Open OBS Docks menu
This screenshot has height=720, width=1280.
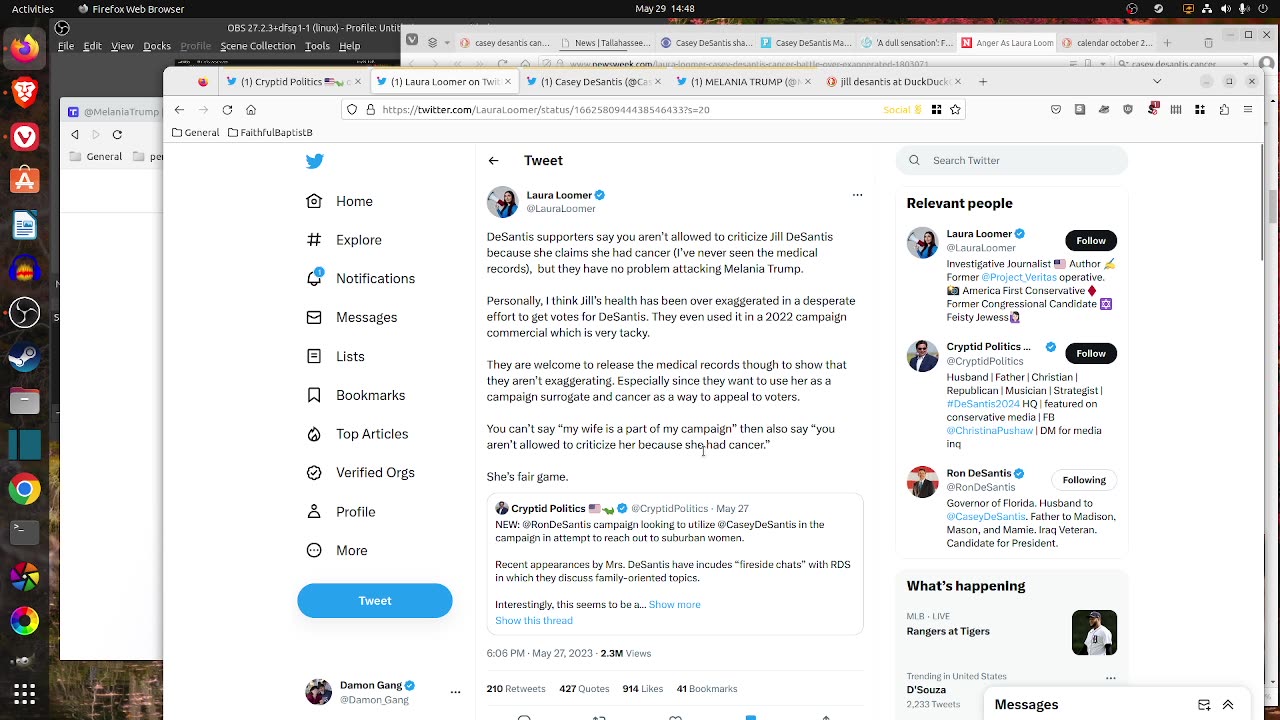157,46
